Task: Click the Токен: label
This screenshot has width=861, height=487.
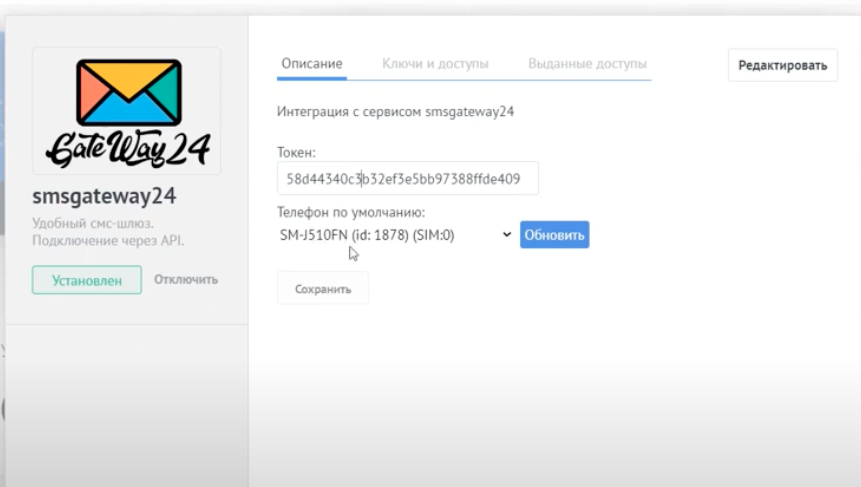Action: pos(297,152)
